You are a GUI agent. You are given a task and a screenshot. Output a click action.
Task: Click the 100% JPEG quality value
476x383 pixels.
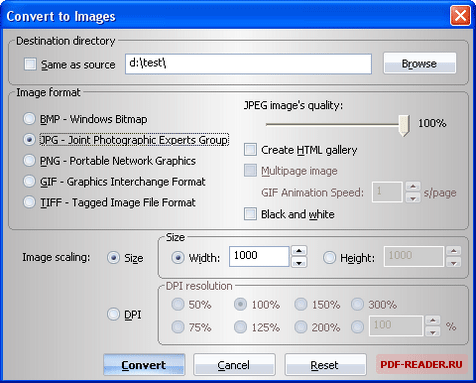[x=432, y=123]
